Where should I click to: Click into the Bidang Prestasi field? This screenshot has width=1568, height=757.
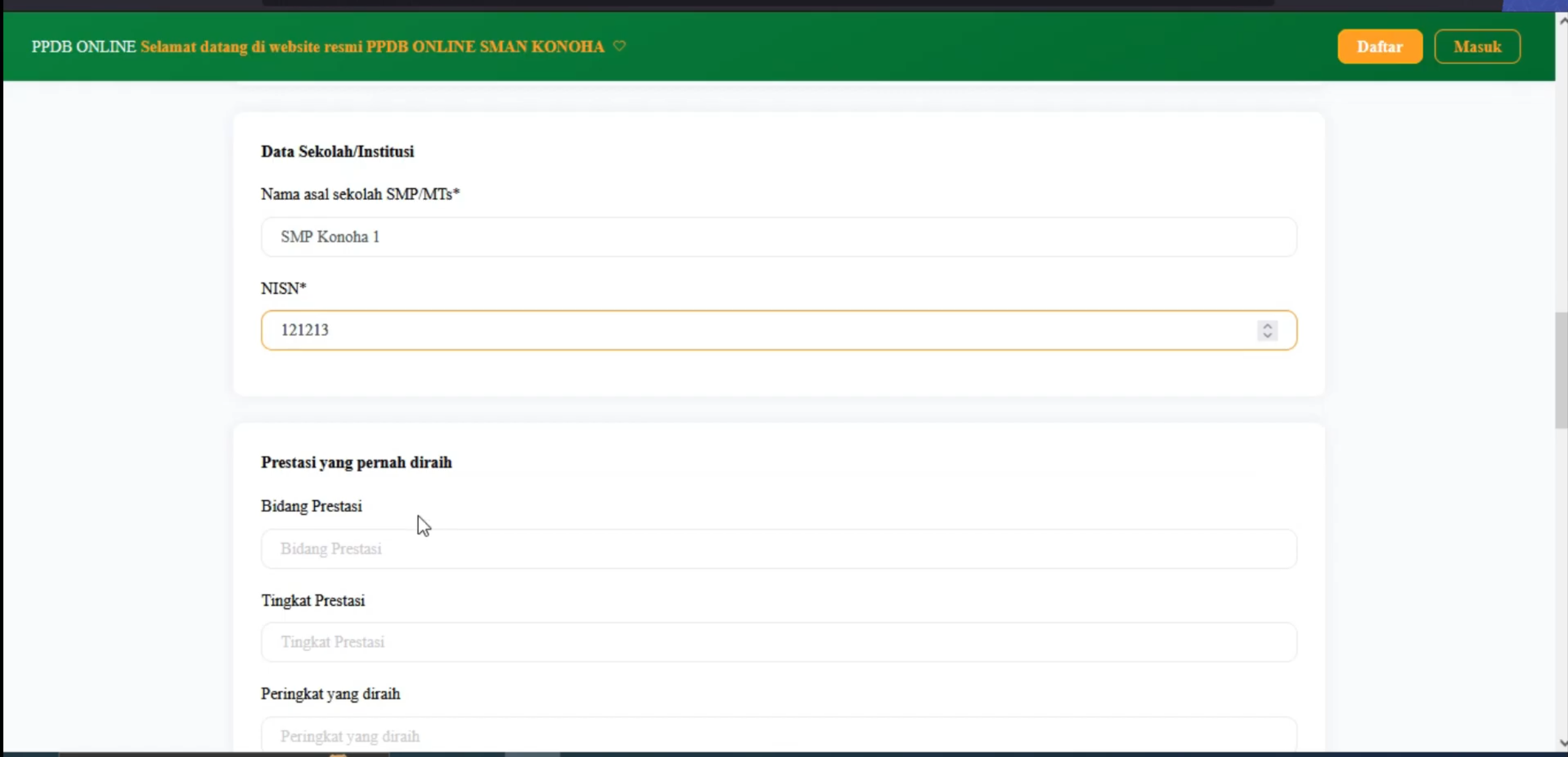point(779,548)
